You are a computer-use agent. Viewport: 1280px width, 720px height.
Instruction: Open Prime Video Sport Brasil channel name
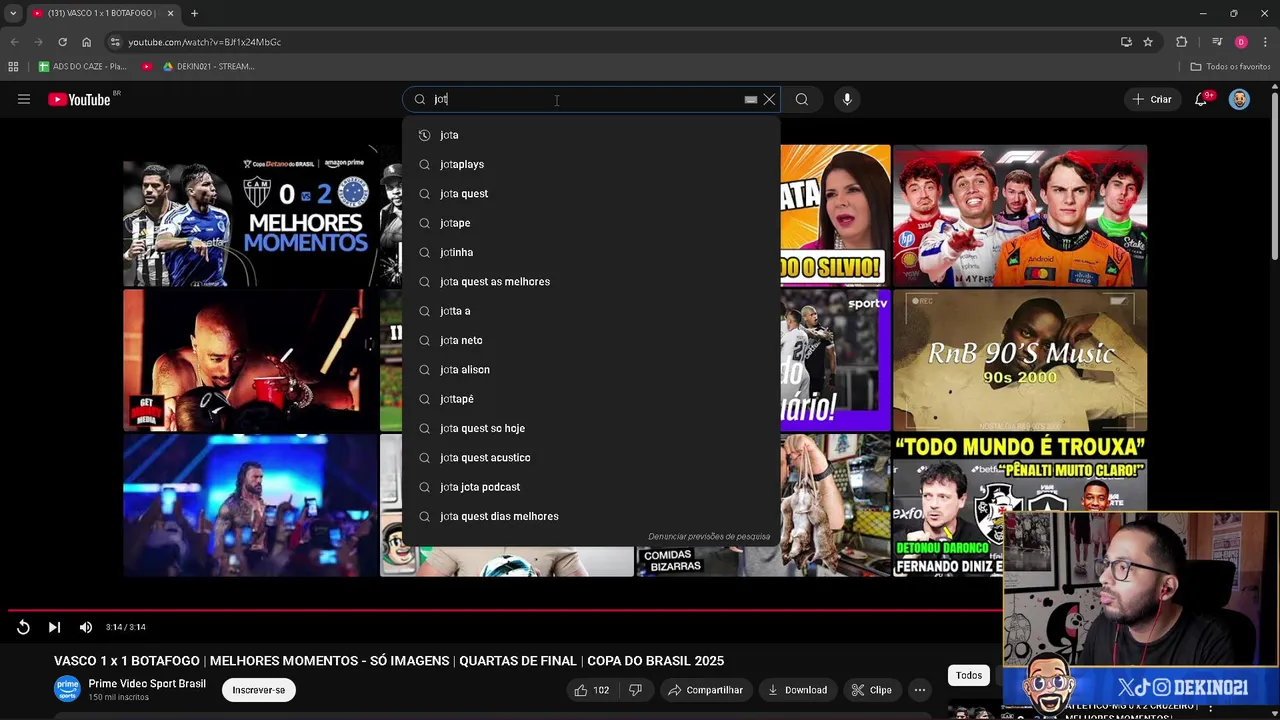(x=147, y=684)
